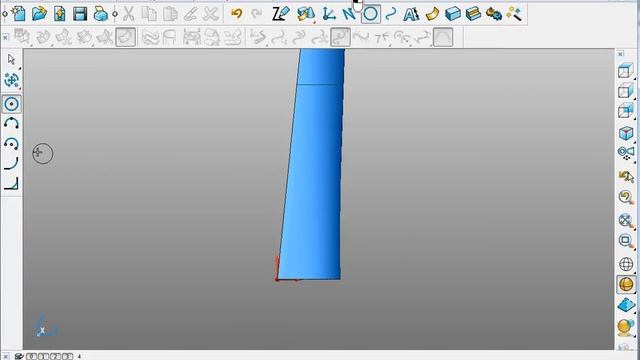640x360 pixels.
Task: Open the dynamic view rotation tool
Action: click(x=626, y=153)
